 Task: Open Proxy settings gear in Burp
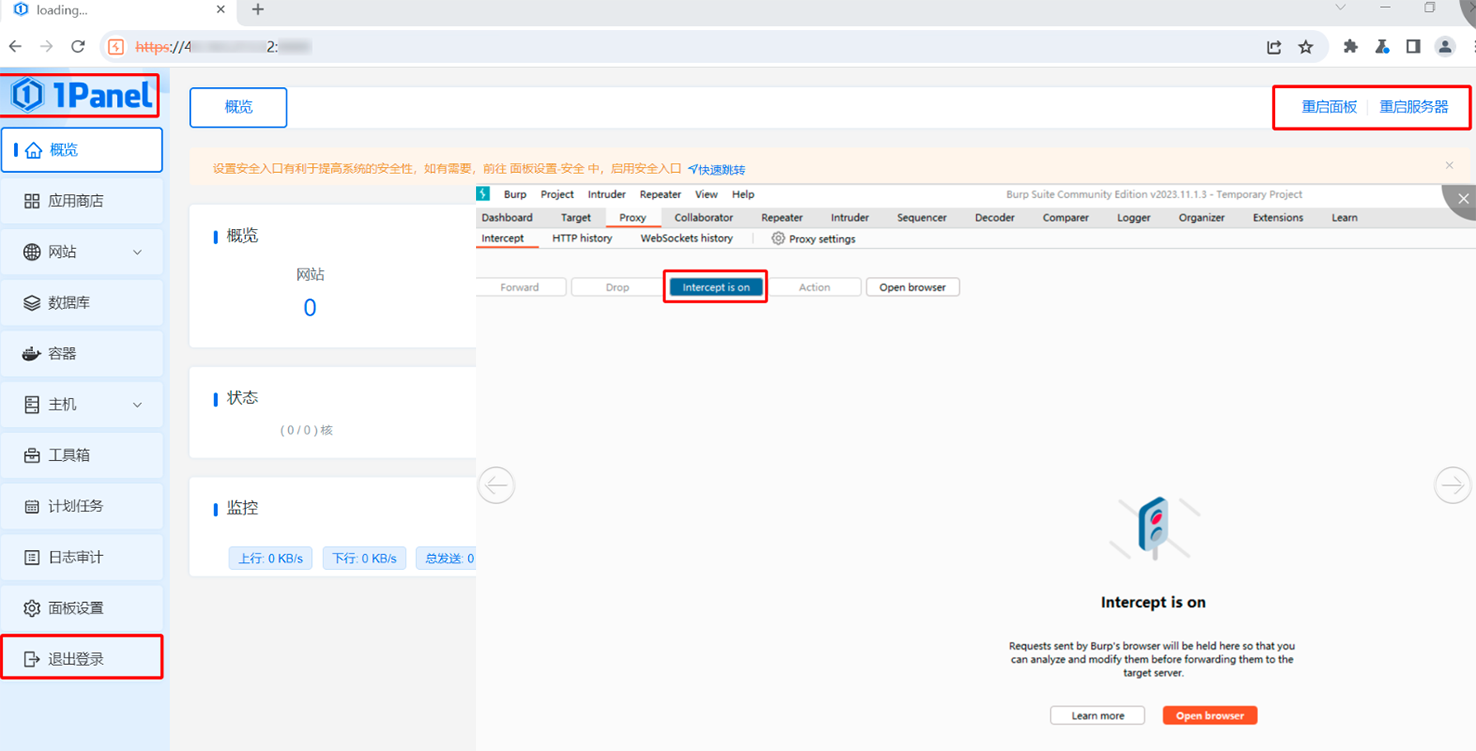click(x=778, y=239)
